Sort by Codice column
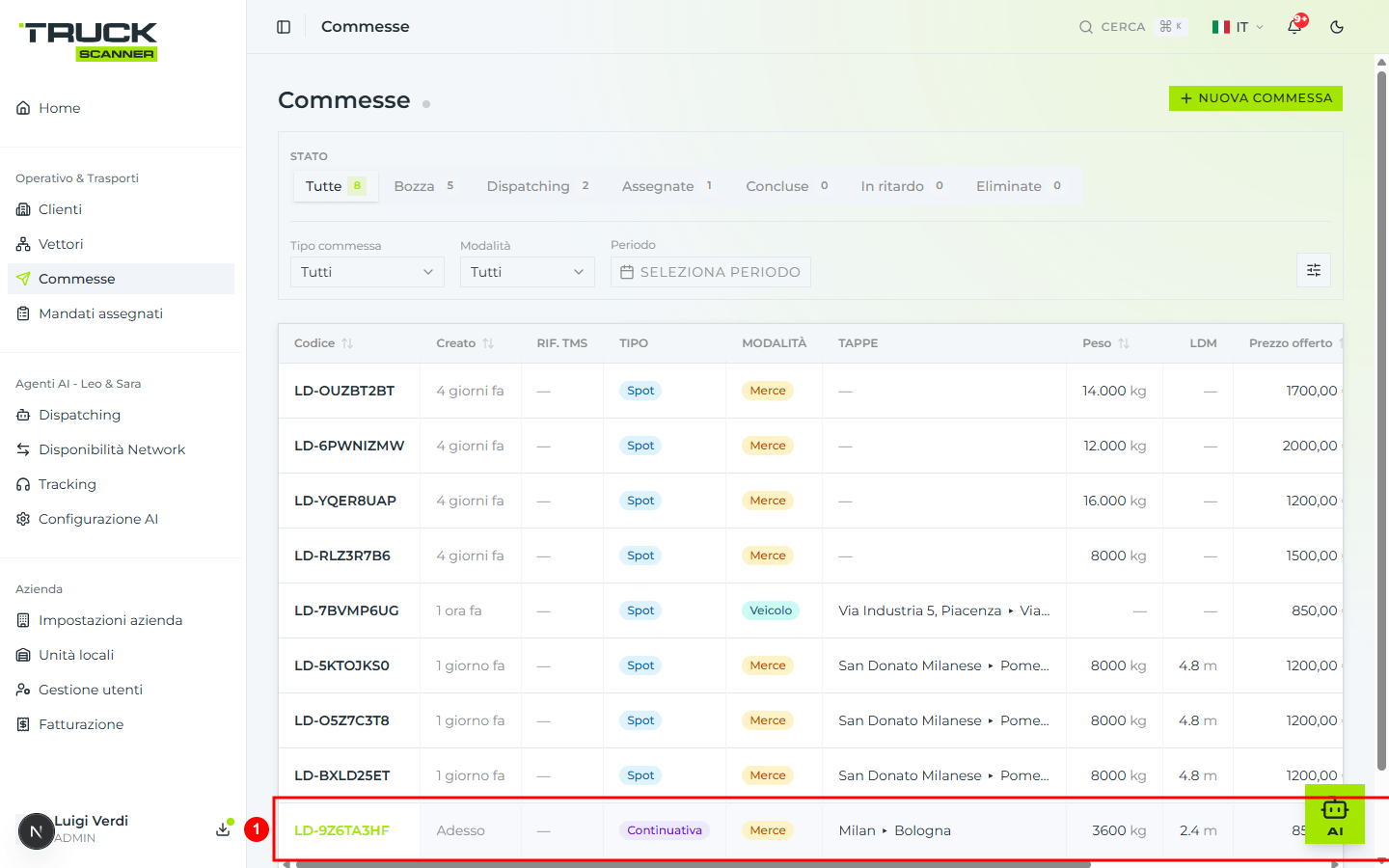 pyautogui.click(x=324, y=343)
